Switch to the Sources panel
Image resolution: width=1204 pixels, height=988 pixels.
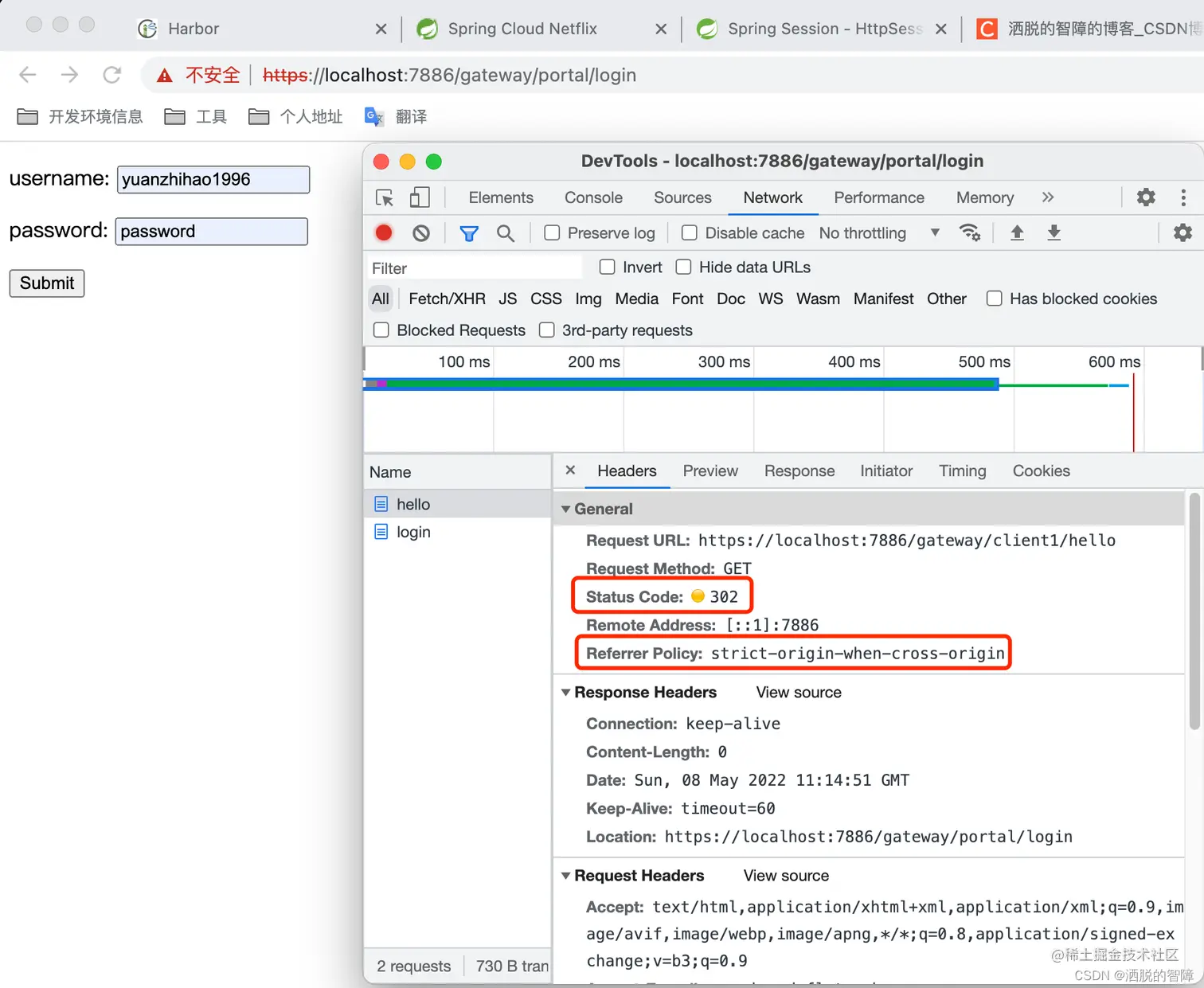pyautogui.click(x=682, y=197)
